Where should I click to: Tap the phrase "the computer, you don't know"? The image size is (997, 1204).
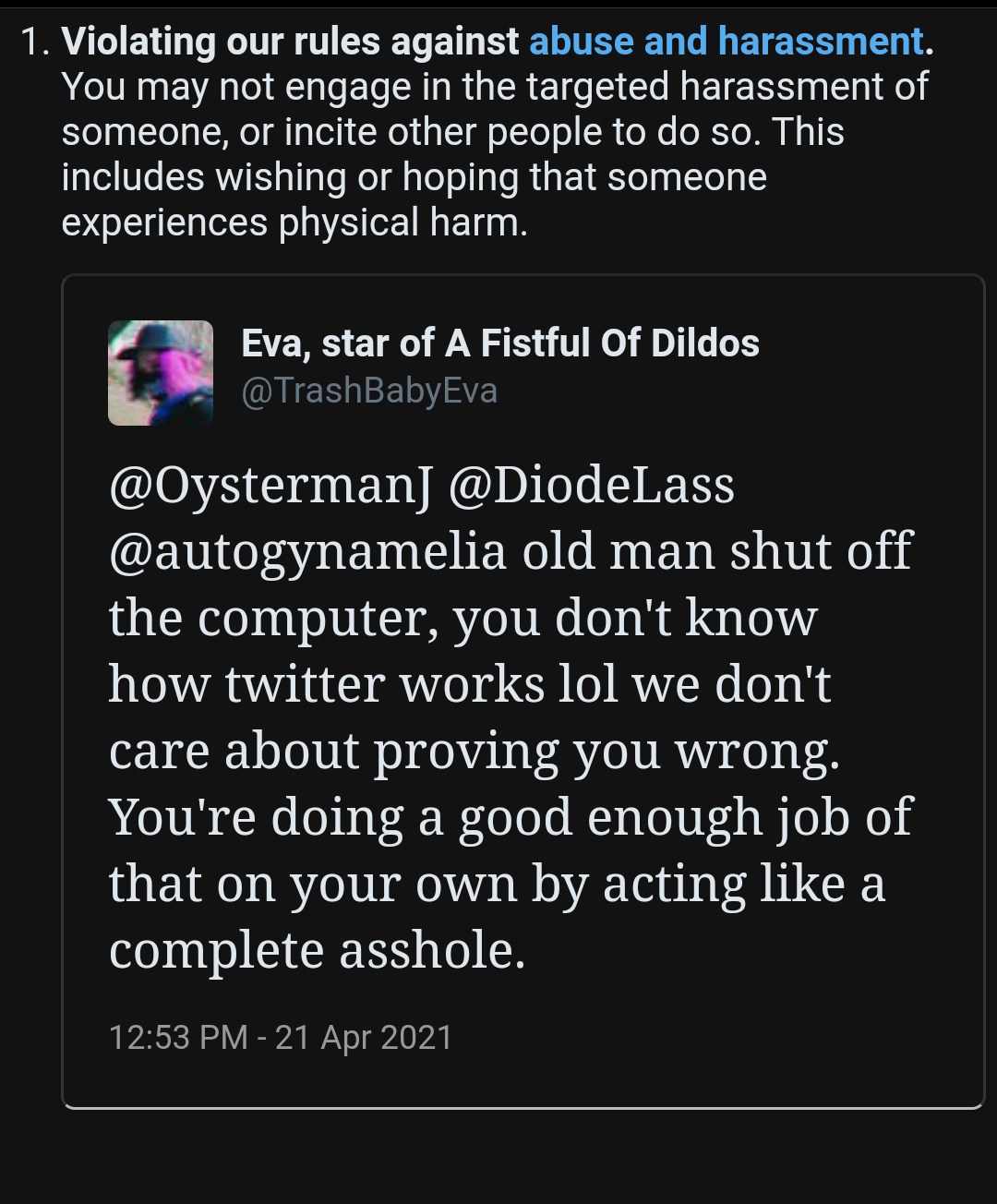(x=462, y=619)
